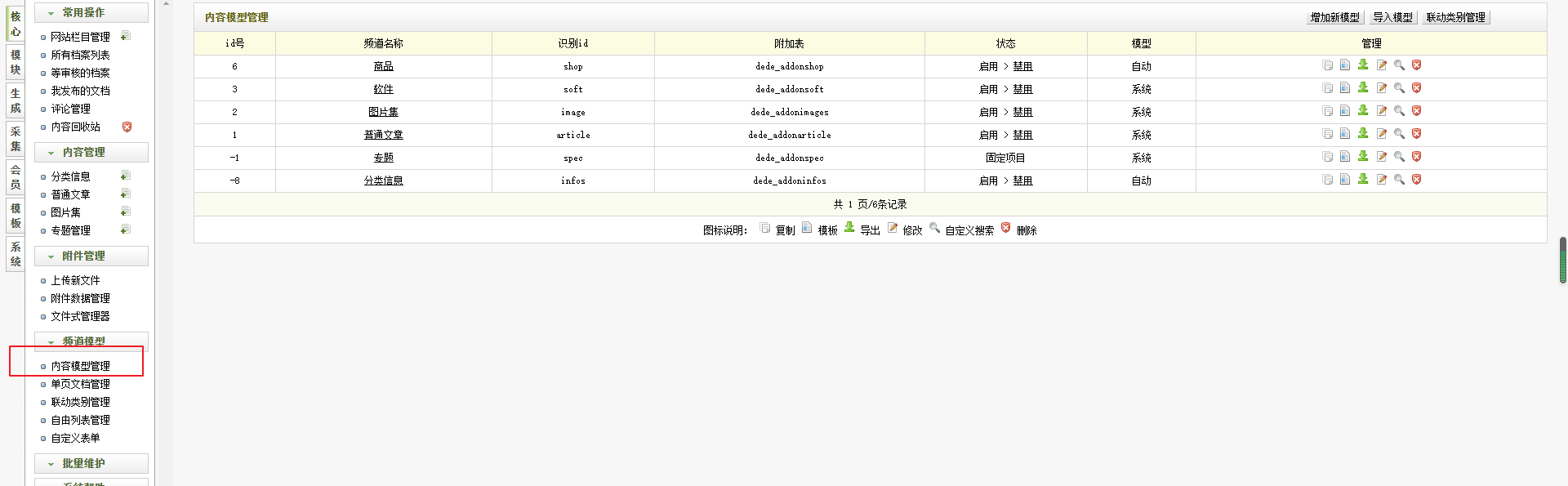Open 单页文档管理 in sidebar
Image resolution: width=1568 pixels, height=486 pixels.
pyautogui.click(x=80, y=384)
